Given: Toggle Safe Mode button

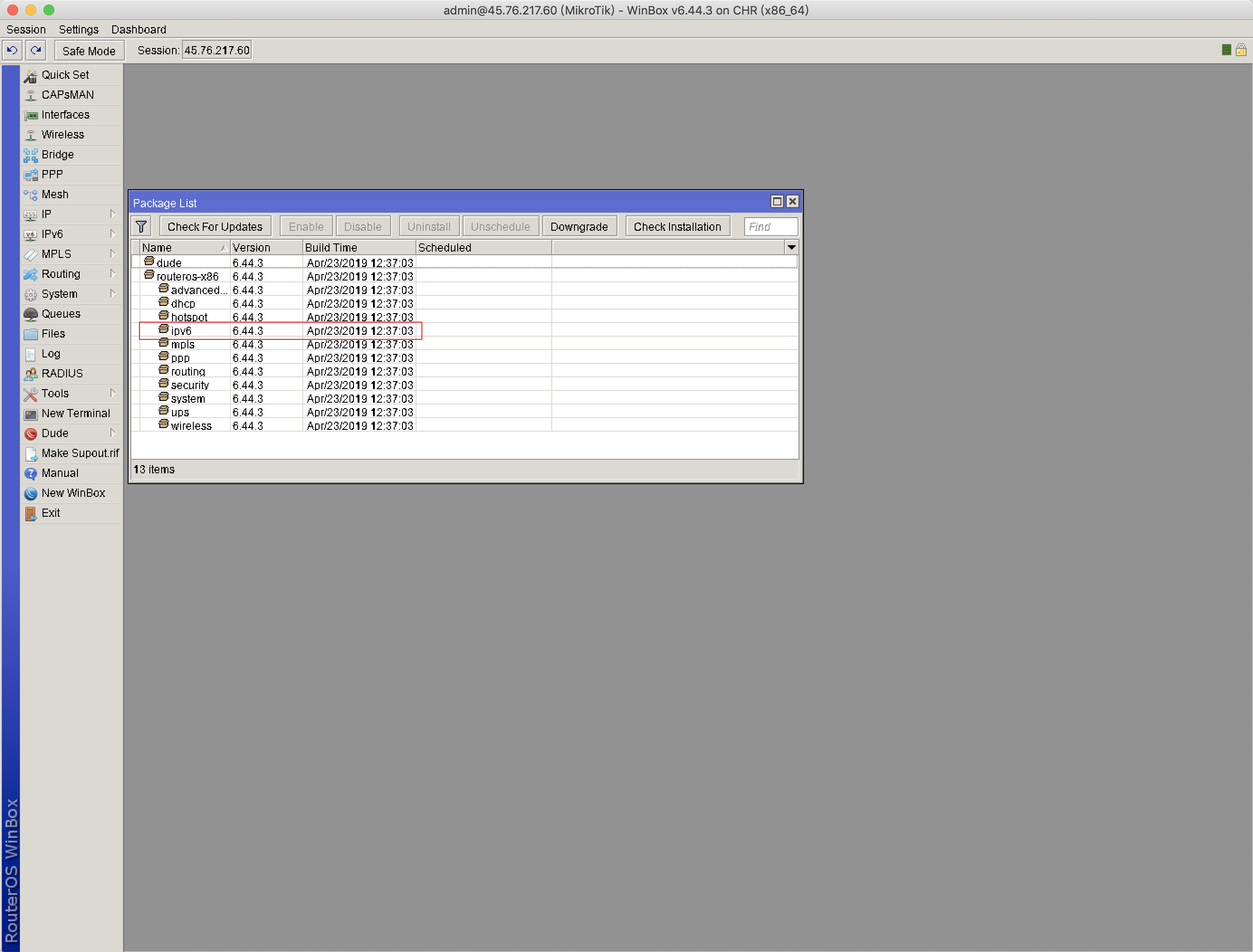Looking at the screenshot, I should click(89, 50).
